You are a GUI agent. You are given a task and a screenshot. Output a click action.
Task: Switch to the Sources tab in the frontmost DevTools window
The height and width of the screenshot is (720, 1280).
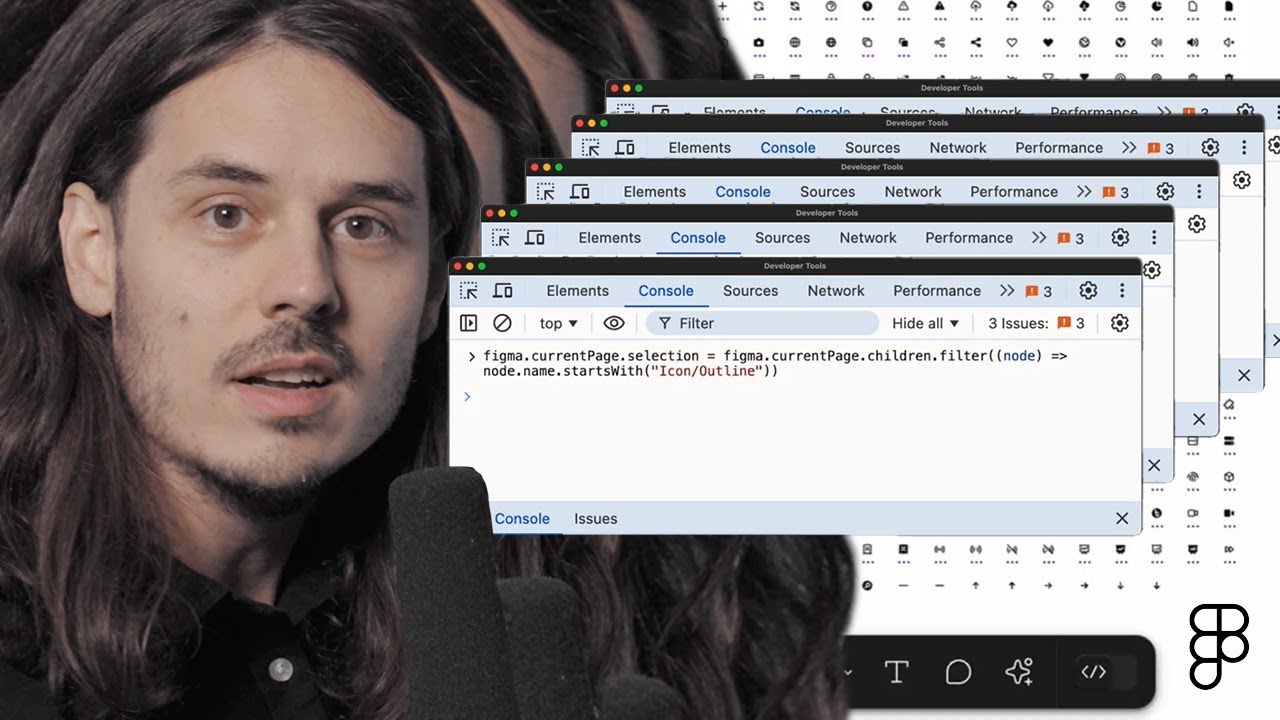(750, 291)
